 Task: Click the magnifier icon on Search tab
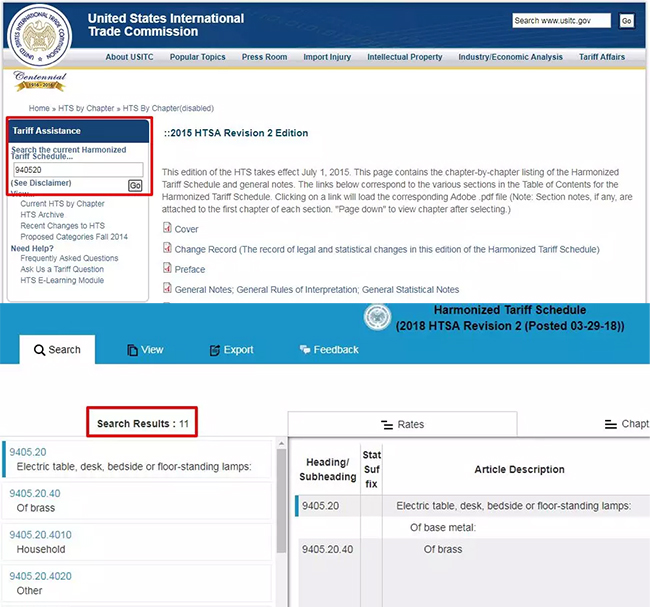(x=39, y=350)
